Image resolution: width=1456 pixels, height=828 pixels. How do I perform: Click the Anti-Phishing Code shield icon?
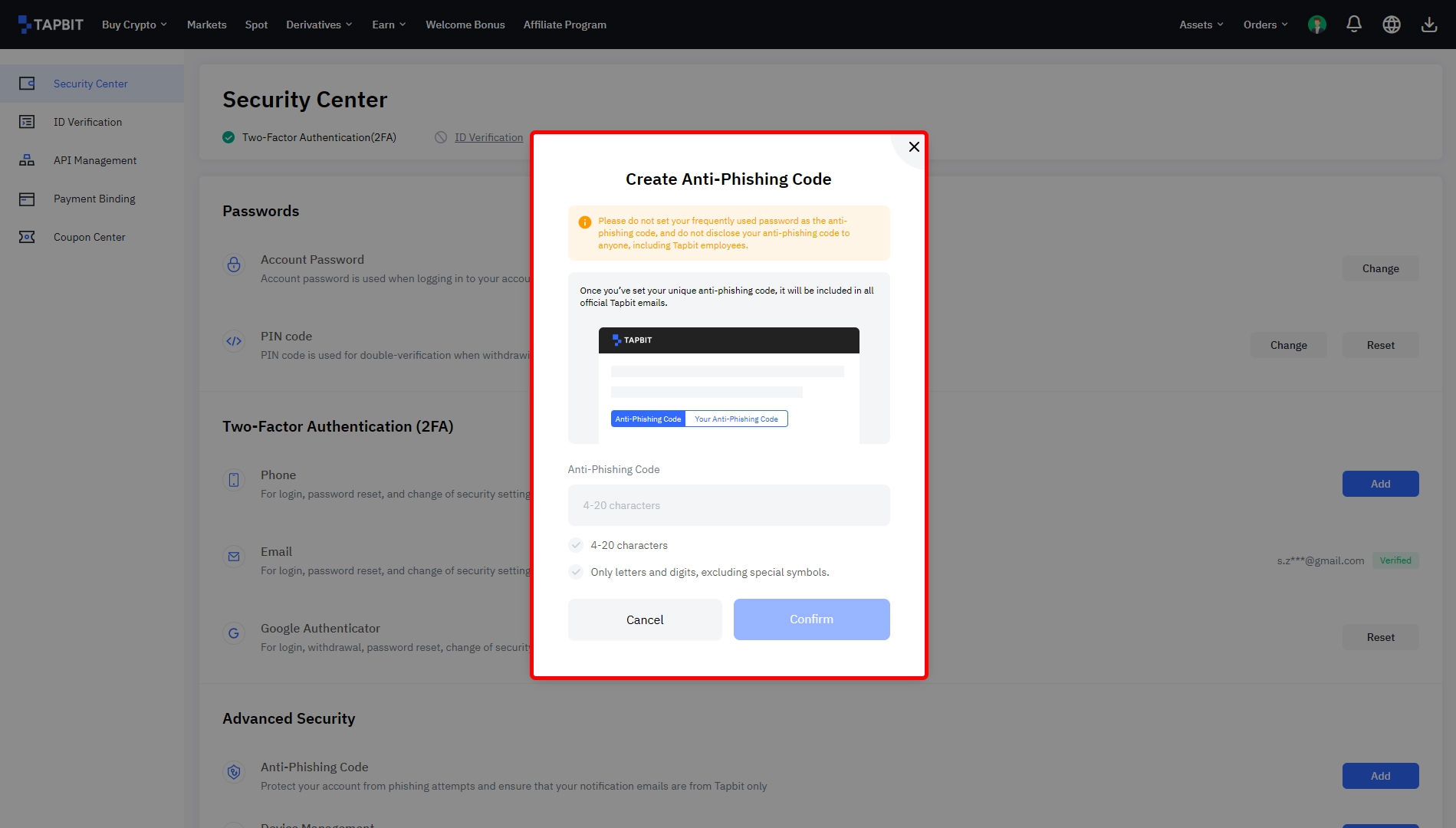pyautogui.click(x=234, y=772)
